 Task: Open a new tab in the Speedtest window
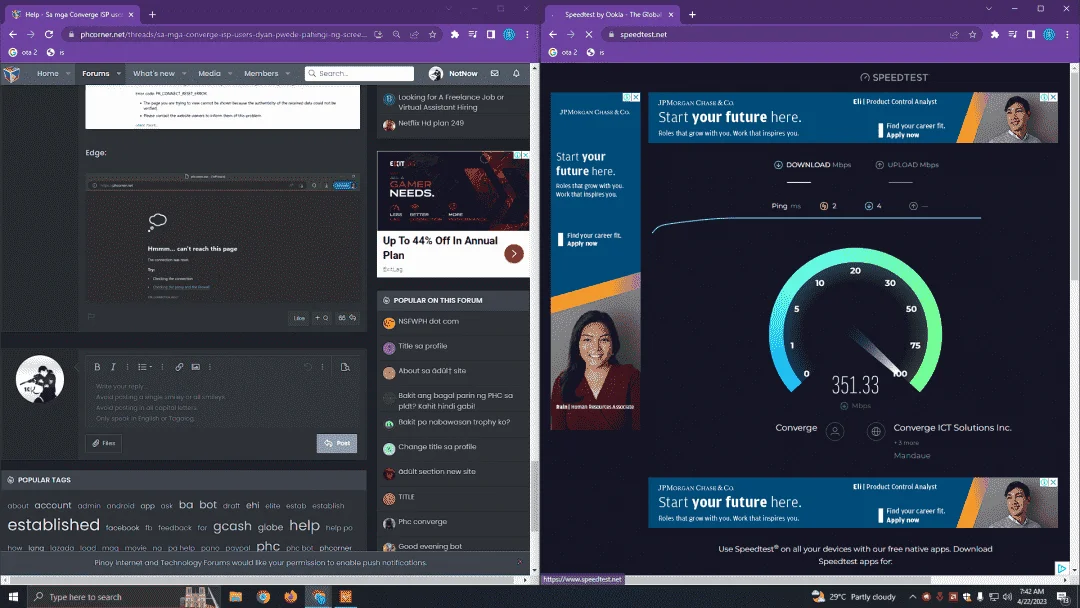click(692, 14)
